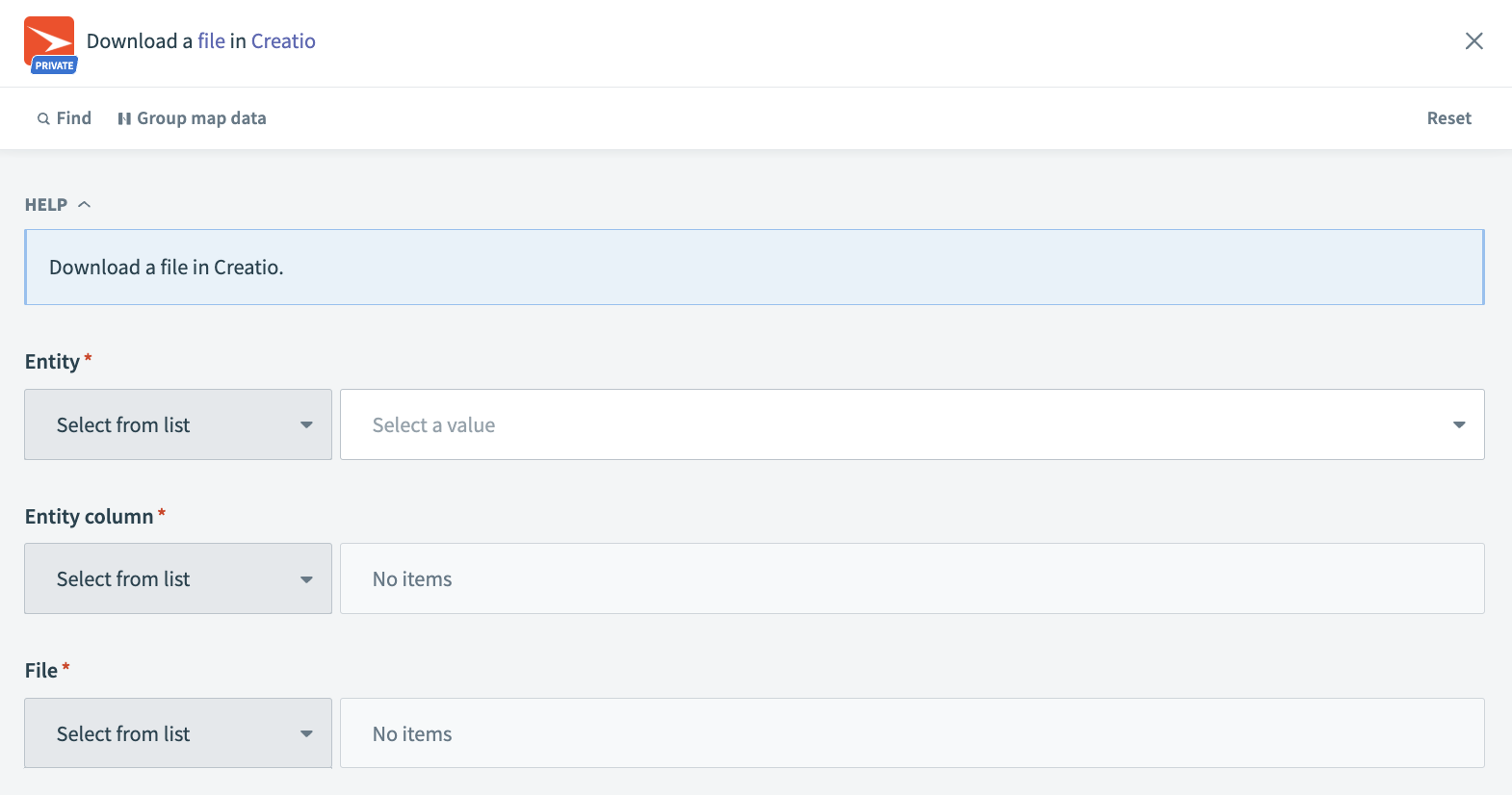Viewport: 1512px width, 795px height.
Task: Click the 'Entity' field label
Action: [52, 362]
